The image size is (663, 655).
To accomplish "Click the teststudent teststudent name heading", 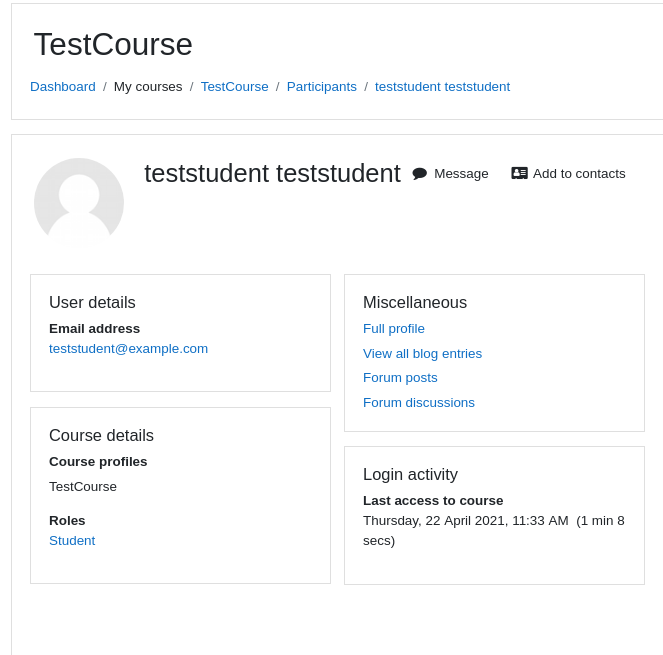I will (272, 173).
